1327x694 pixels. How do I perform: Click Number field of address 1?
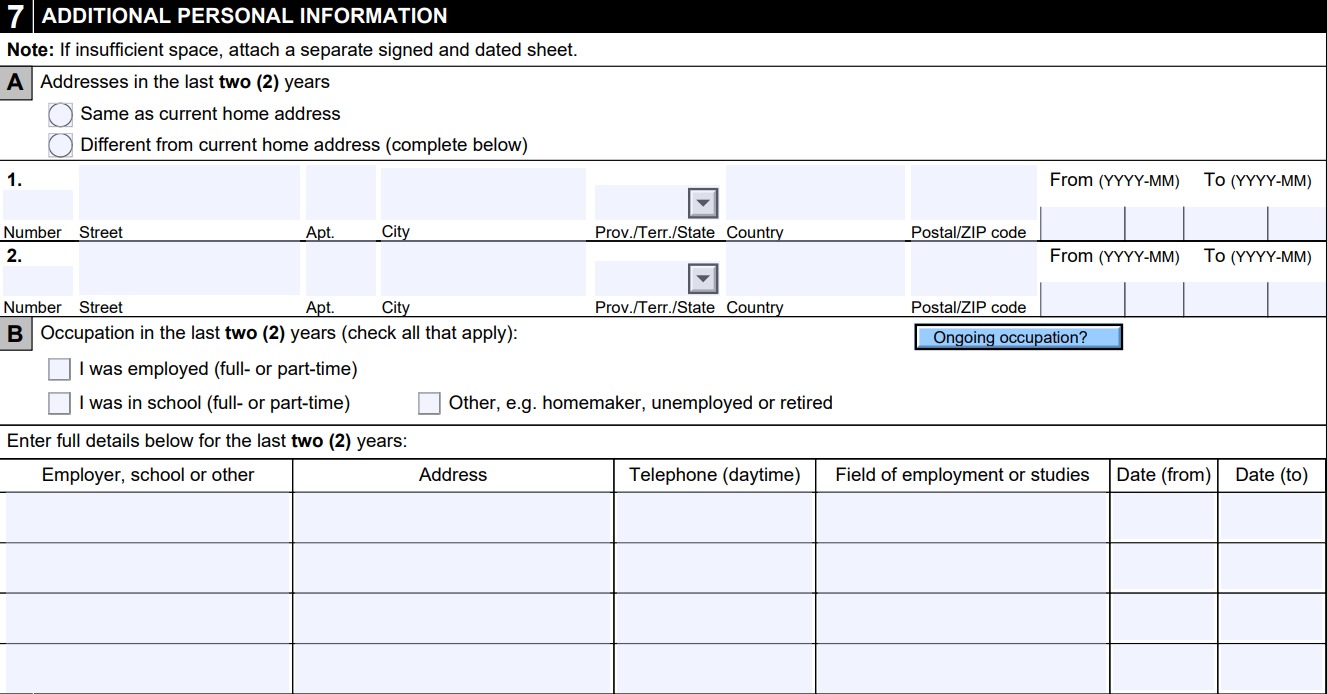38,205
